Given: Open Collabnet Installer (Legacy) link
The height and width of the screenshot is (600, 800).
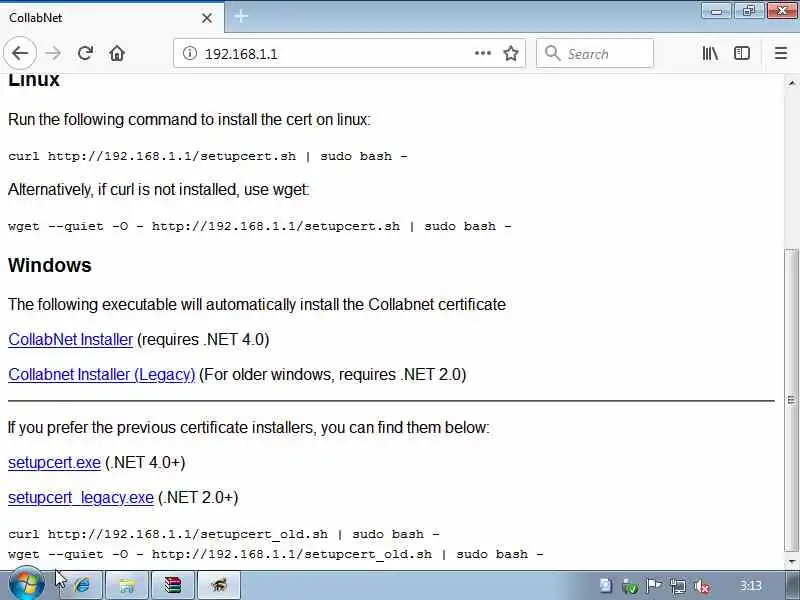Looking at the screenshot, I should [x=102, y=374].
